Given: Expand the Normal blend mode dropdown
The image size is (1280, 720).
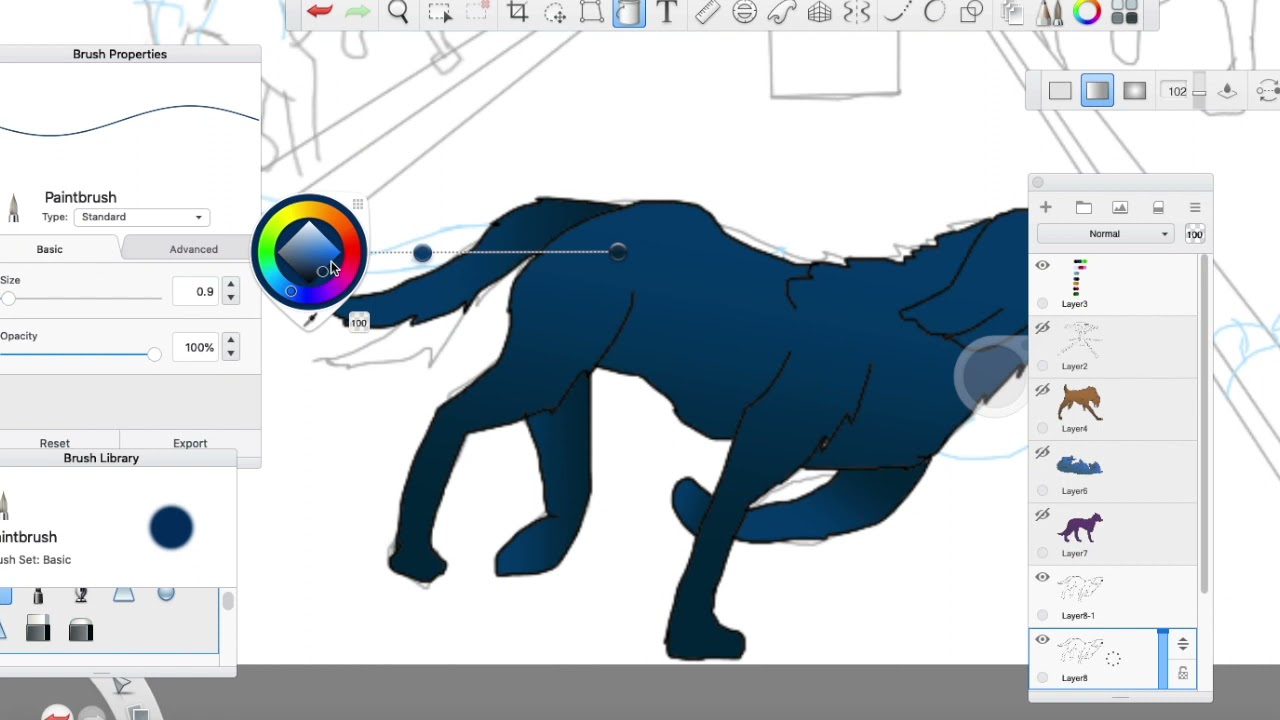Looking at the screenshot, I should 1105,234.
